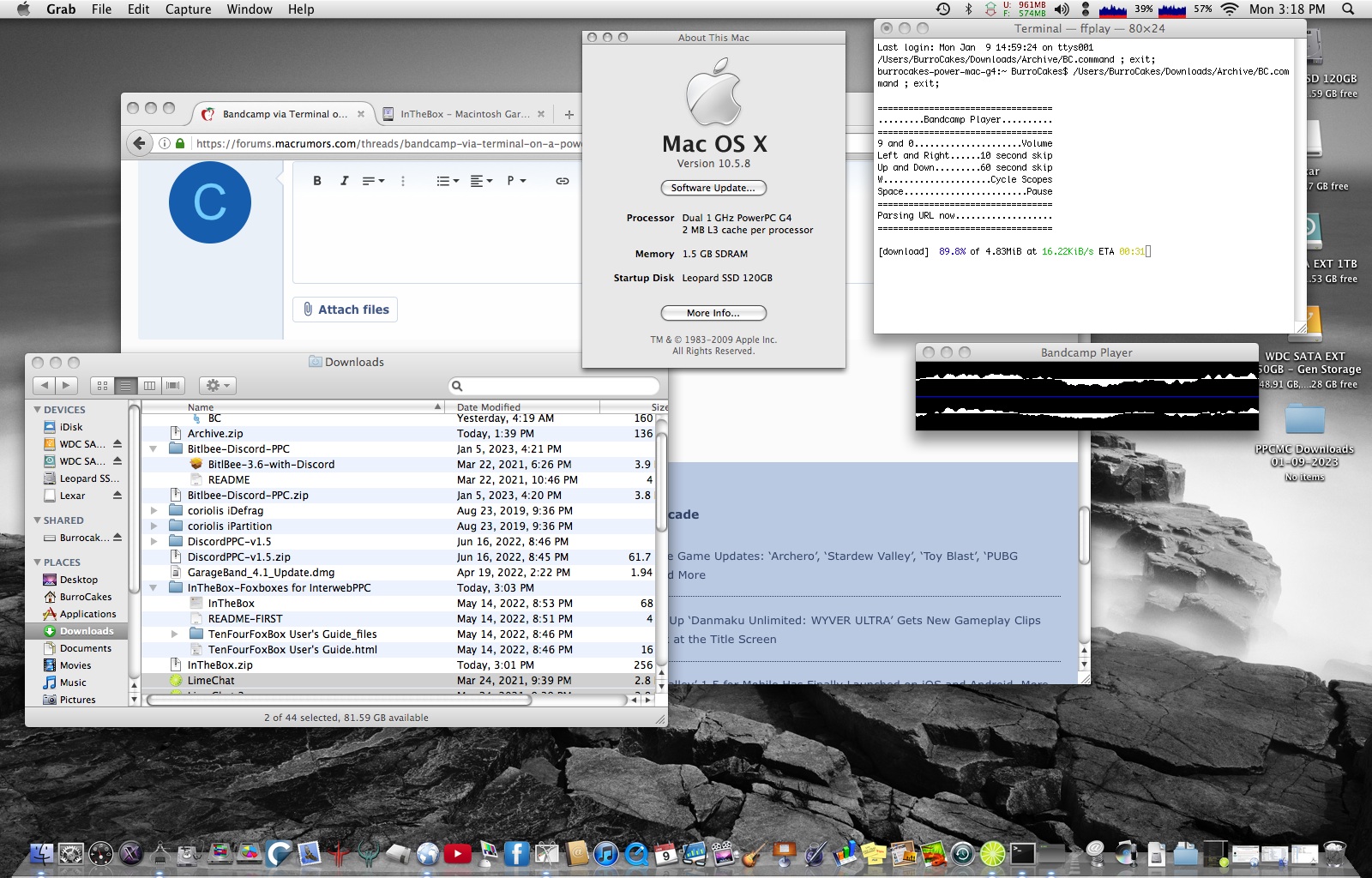Toggle italic in the forum editor
Screen dimensions: 1372x878
(344, 181)
